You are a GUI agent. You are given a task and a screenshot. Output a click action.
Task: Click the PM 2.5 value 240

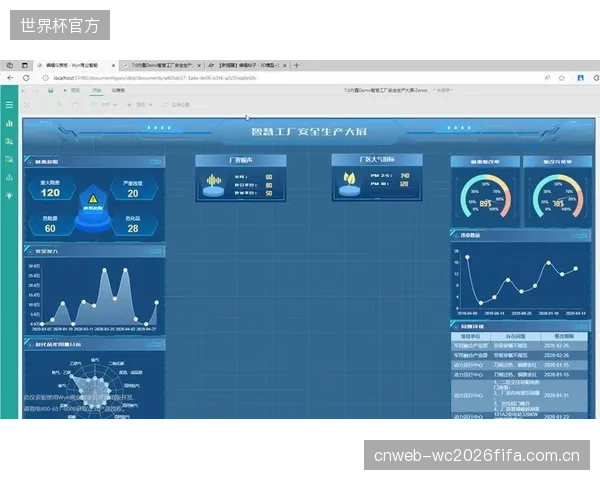pyautogui.click(x=404, y=176)
